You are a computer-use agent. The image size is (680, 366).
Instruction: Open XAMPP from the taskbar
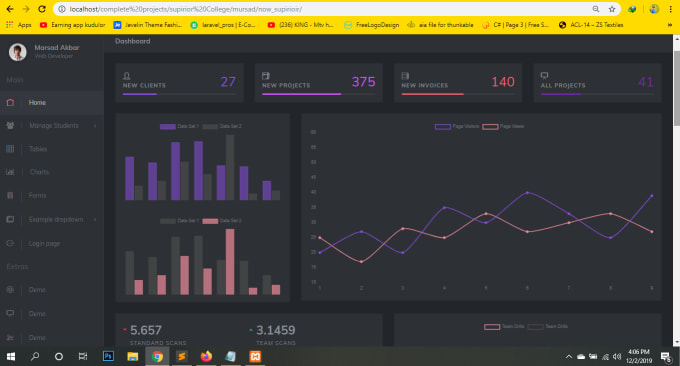click(x=255, y=356)
